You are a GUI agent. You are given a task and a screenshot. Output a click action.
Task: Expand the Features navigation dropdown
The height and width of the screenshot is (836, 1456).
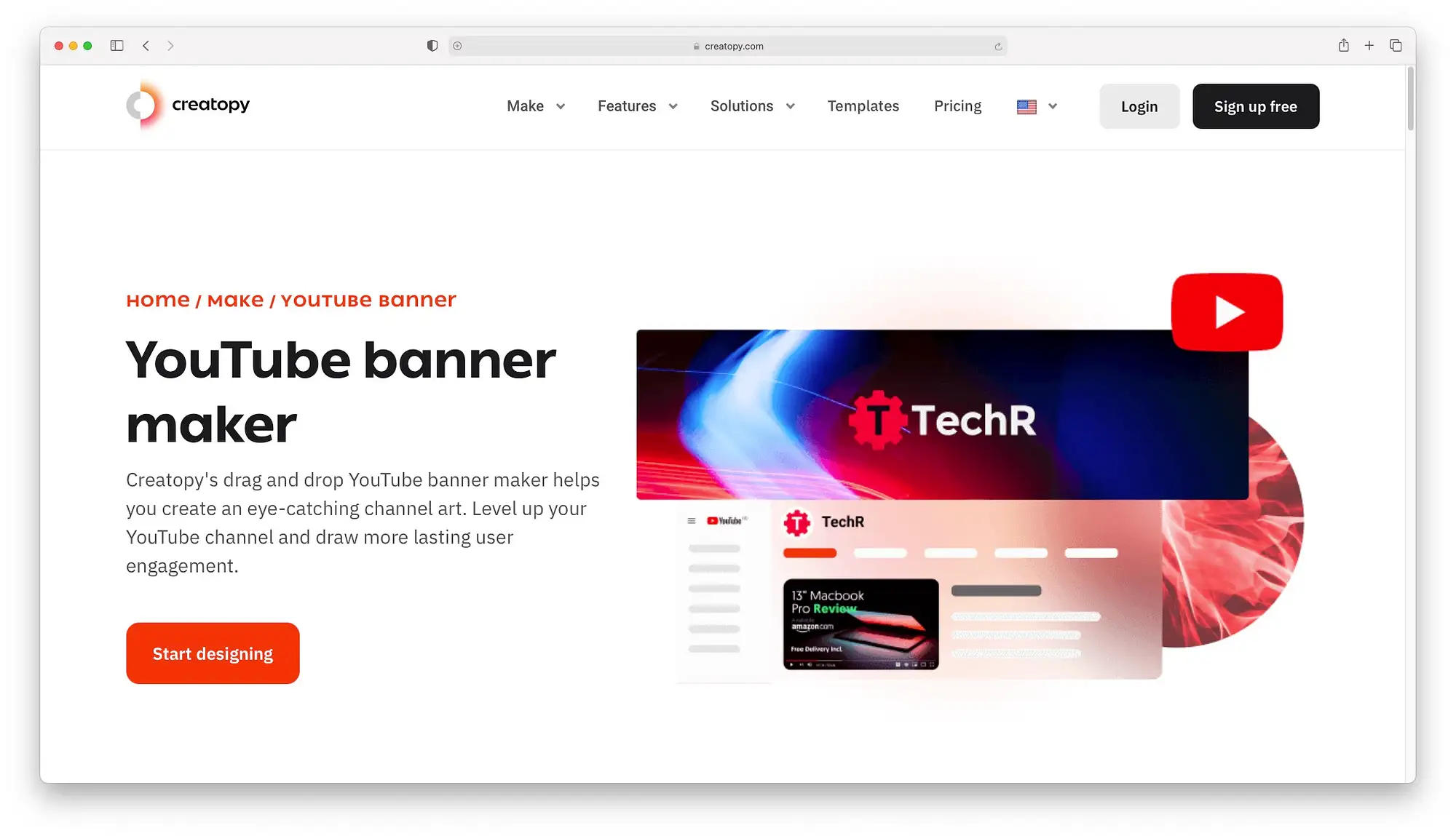coord(638,106)
